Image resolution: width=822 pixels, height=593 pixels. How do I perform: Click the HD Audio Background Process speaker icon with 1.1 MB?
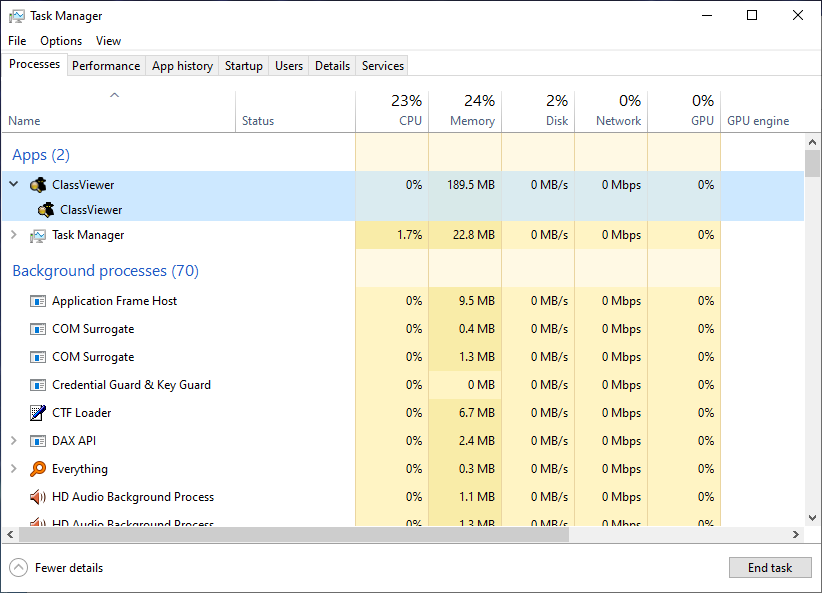(x=38, y=497)
